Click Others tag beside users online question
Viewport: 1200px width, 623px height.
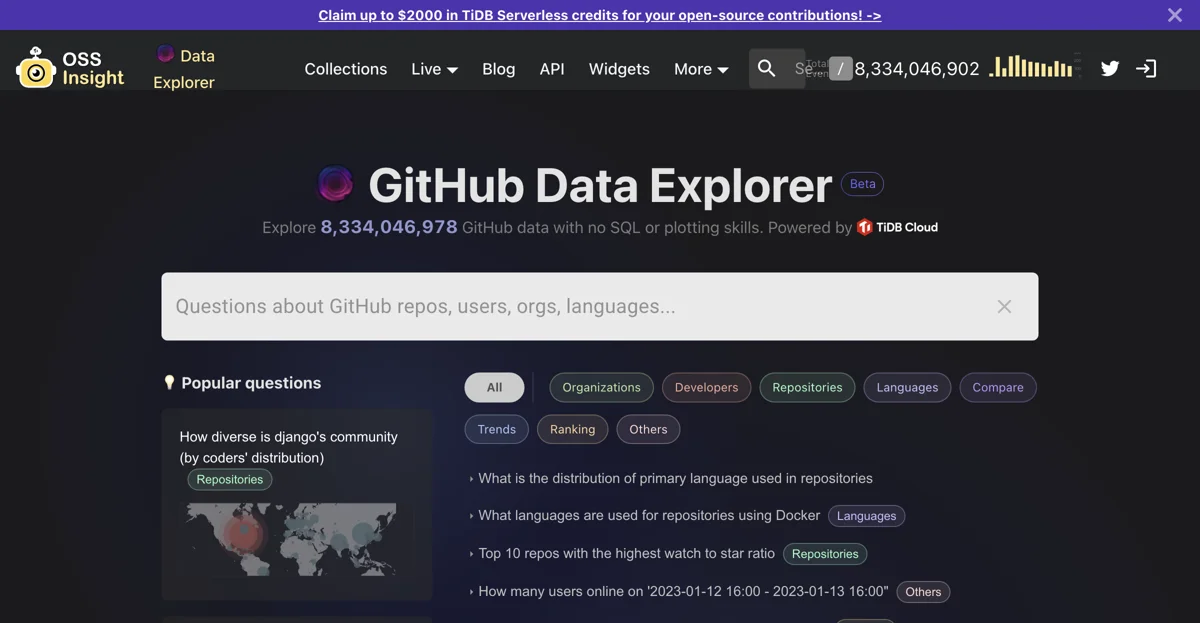click(x=923, y=592)
